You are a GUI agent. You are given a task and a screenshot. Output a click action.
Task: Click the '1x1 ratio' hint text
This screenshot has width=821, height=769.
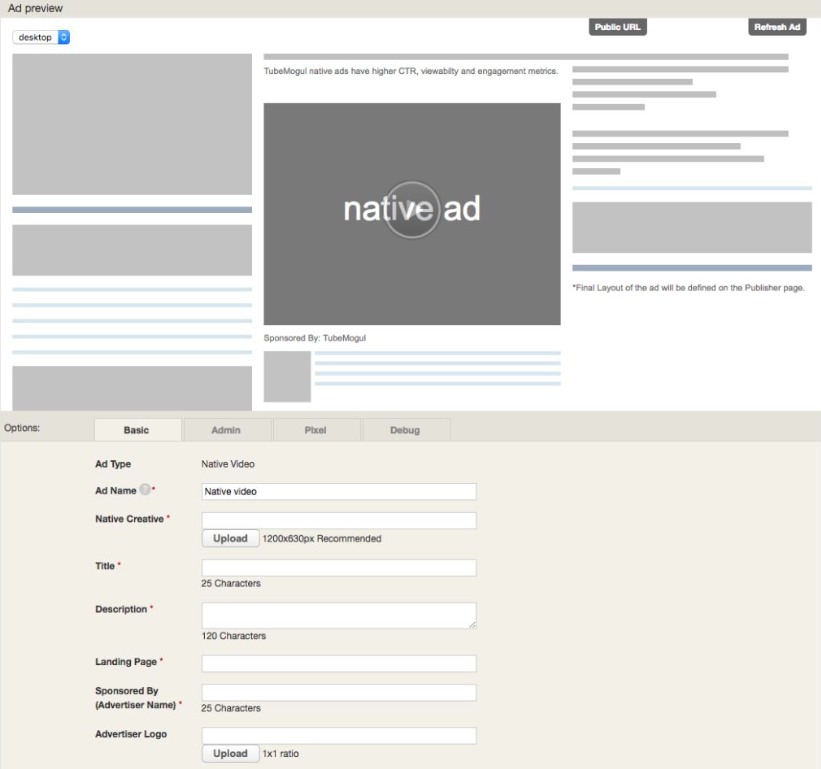pos(281,753)
